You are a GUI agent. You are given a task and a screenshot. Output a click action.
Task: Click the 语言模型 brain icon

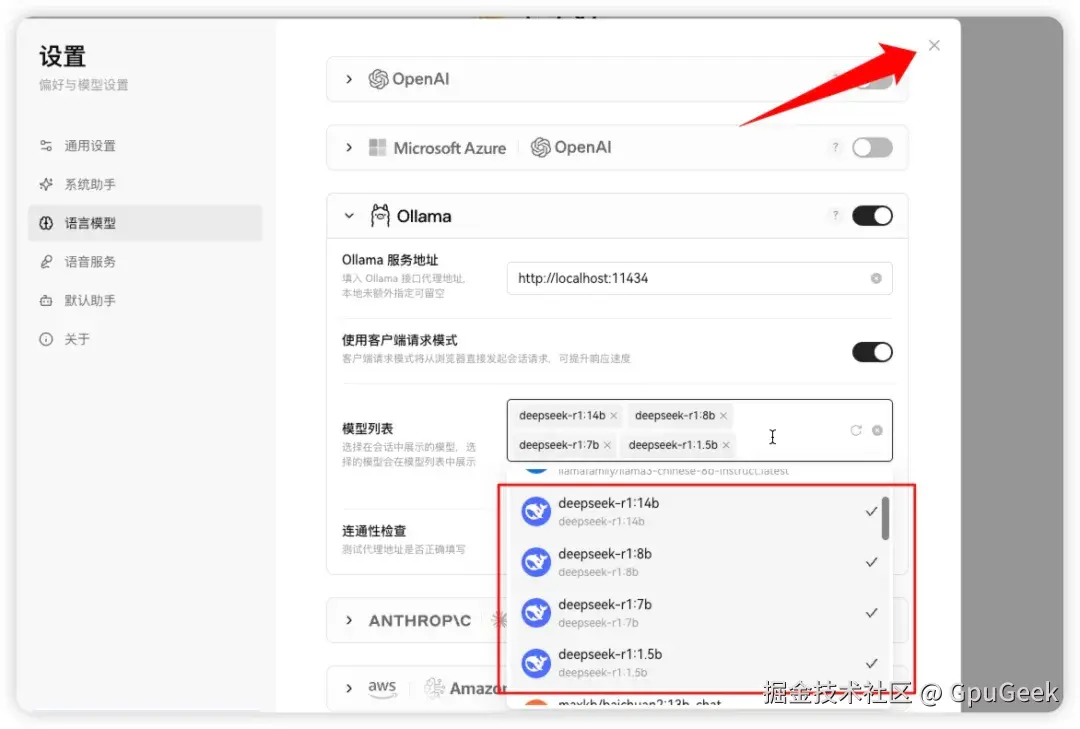point(46,223)
